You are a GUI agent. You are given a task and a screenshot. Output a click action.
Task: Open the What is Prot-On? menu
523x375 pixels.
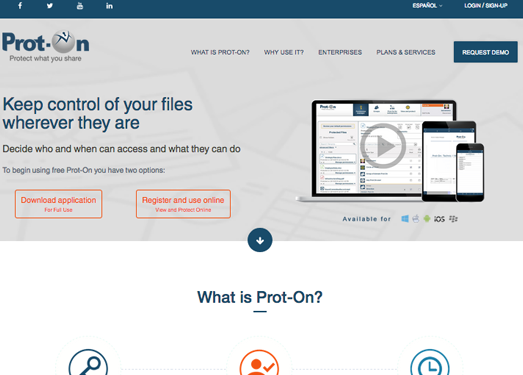tap(220, 52)
